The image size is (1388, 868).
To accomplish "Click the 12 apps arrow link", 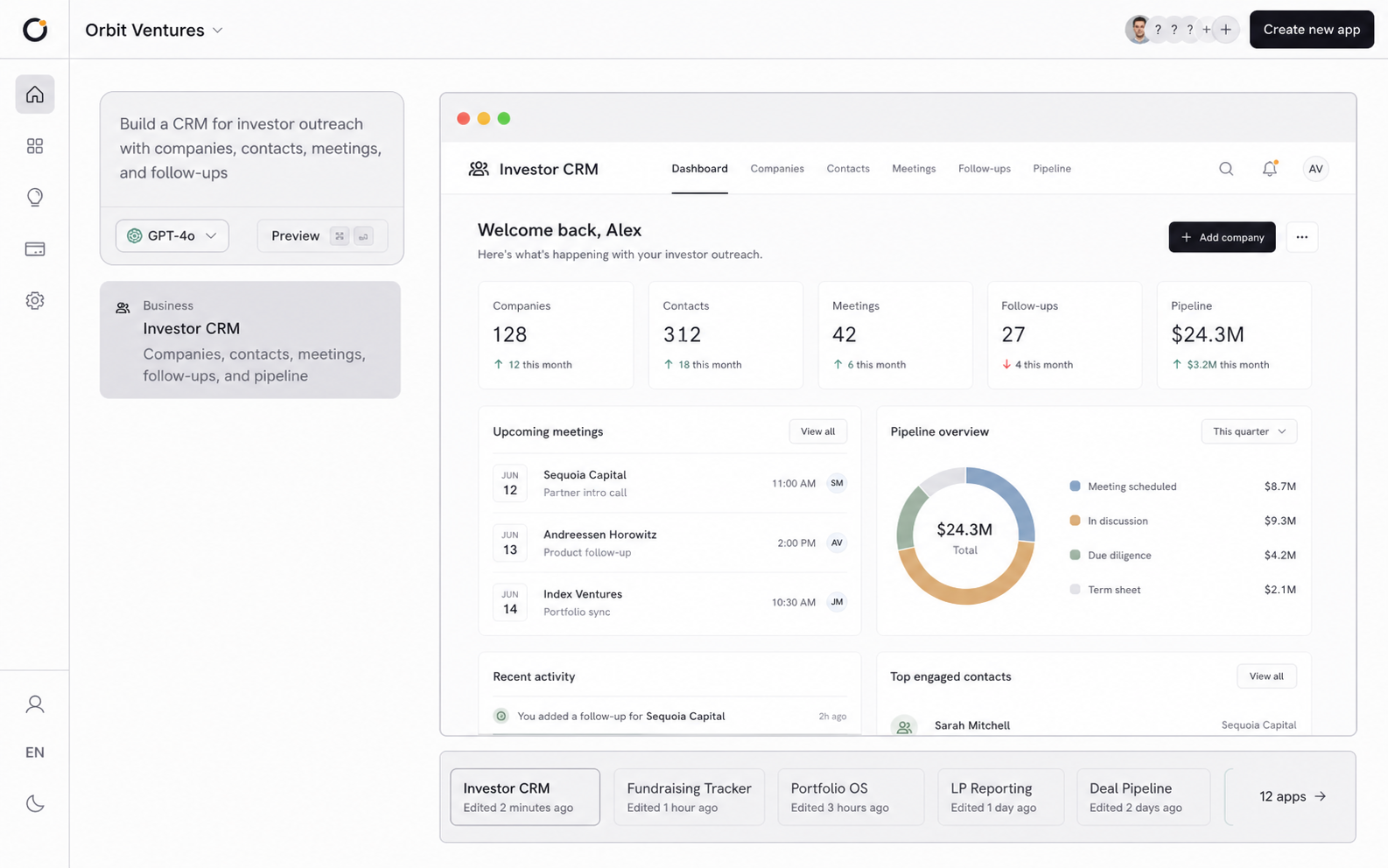I will (1292, 796).
